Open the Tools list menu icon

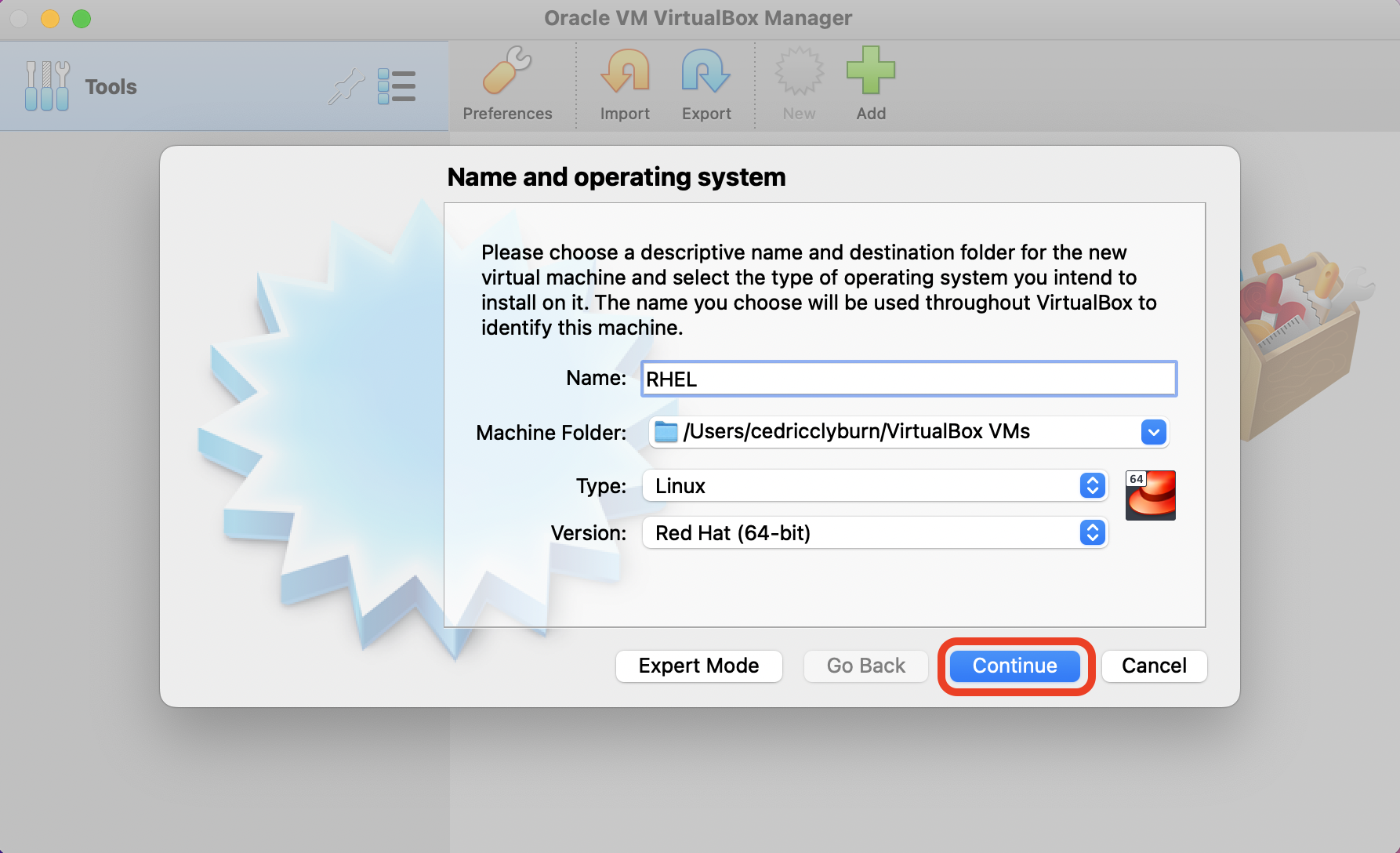[x=397, y=86]
